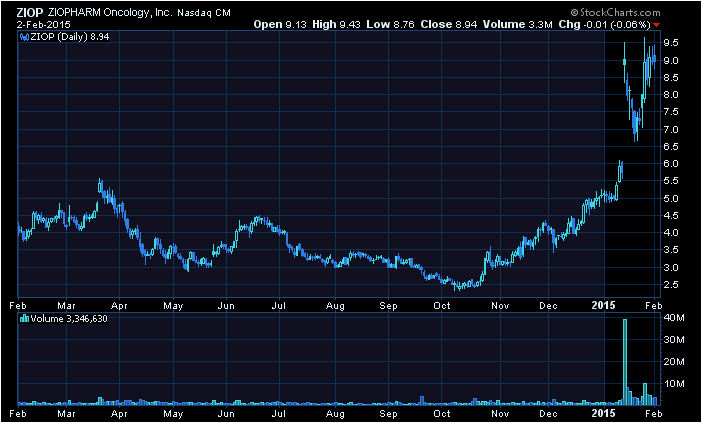Click the Oct label under the price chart
Screen dimensions: 702x423
pos(441,306)
